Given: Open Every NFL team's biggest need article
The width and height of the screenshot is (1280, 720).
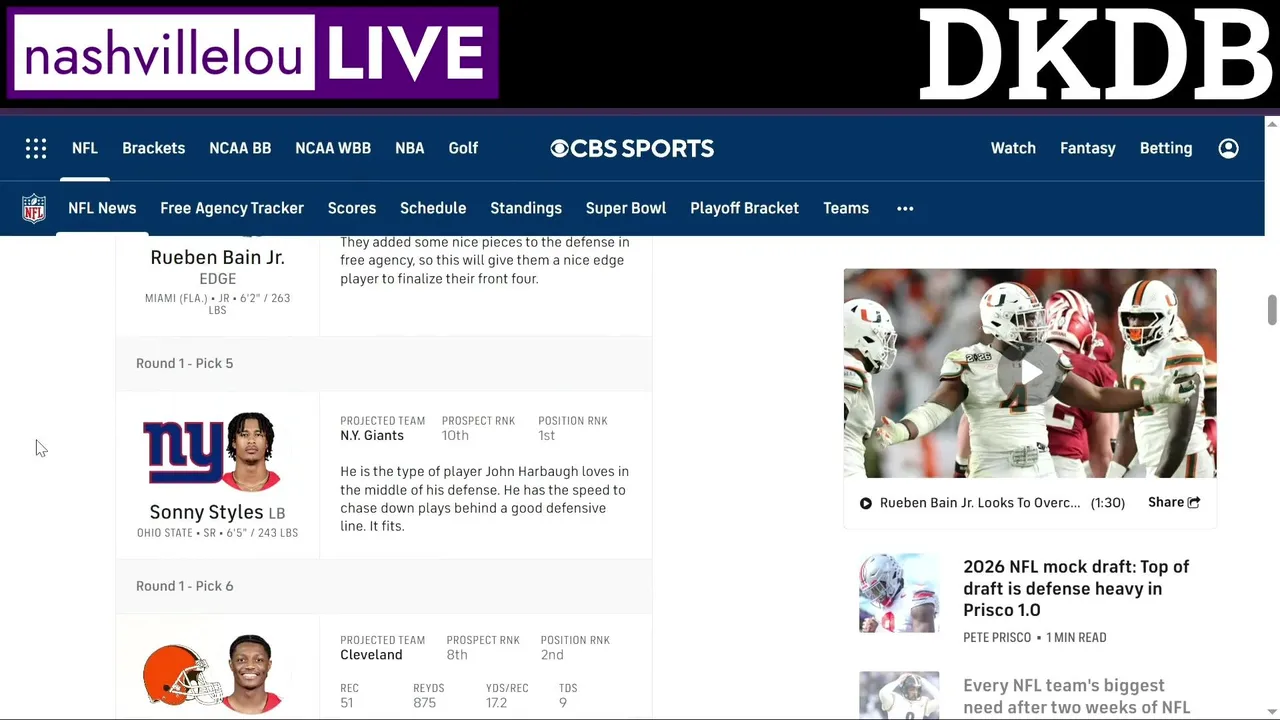Looking at the screenshot, I should (x=1076, y=696).
